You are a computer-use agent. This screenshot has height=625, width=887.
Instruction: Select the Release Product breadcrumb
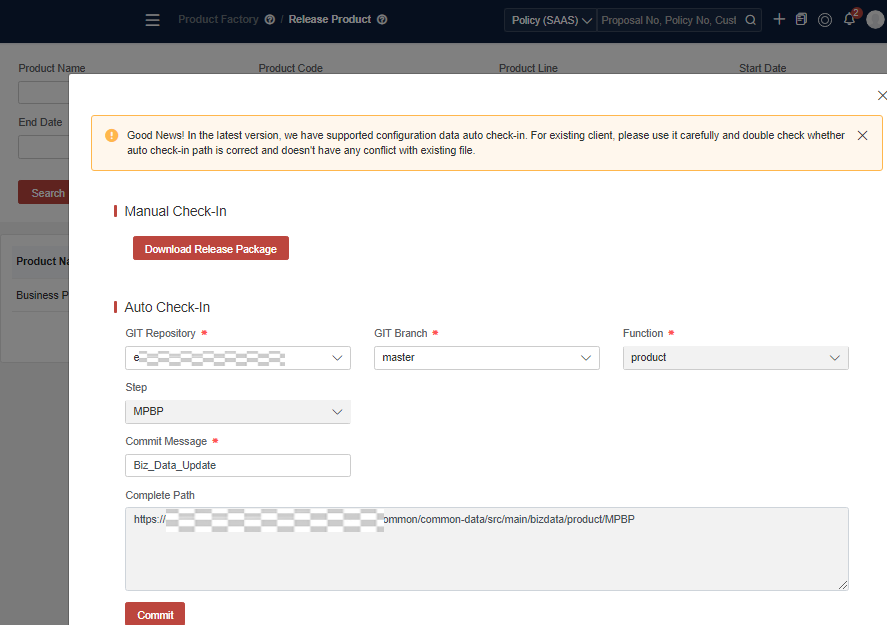coord(330,19)
